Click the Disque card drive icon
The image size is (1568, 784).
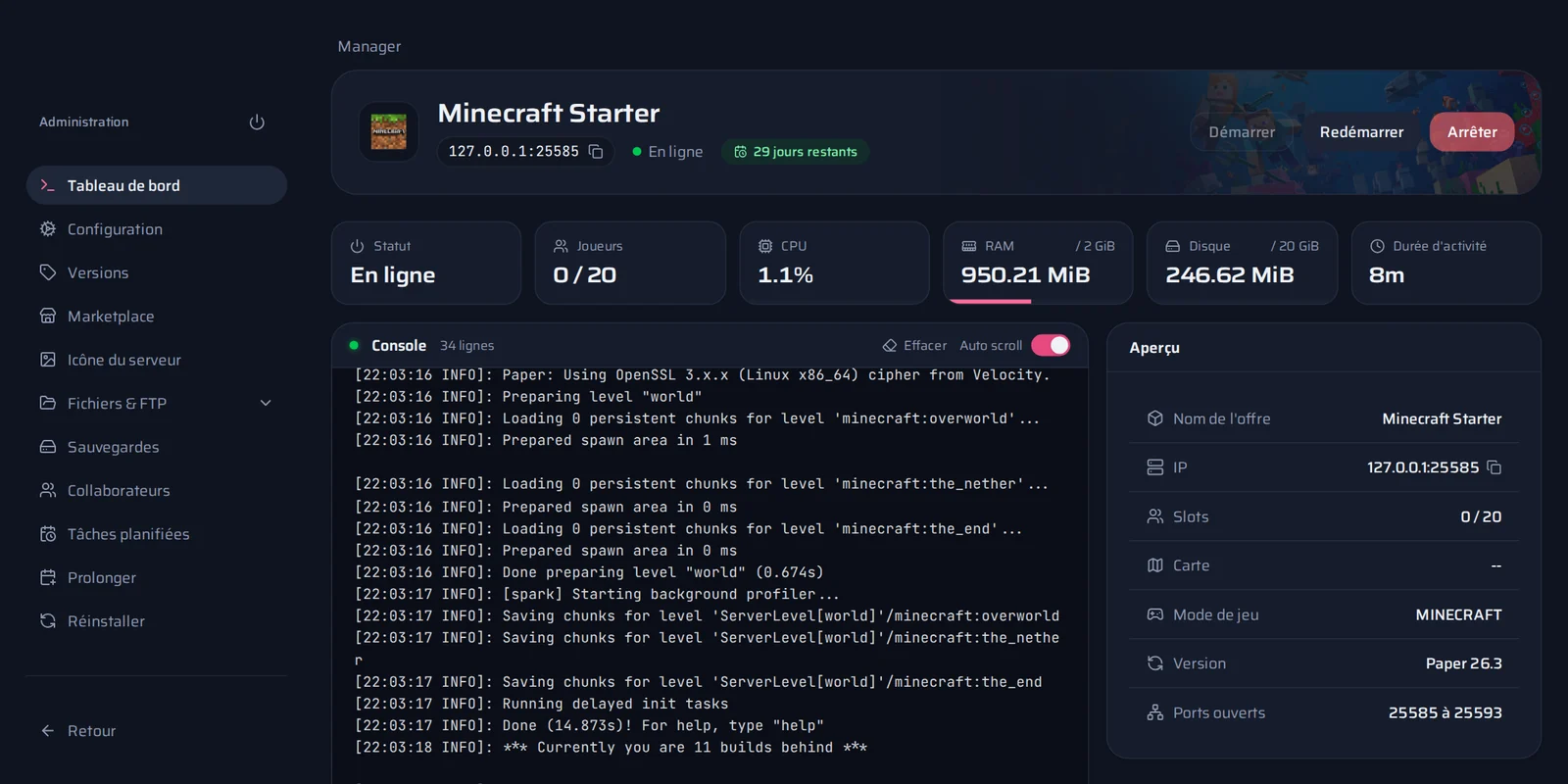[1173, 246]
